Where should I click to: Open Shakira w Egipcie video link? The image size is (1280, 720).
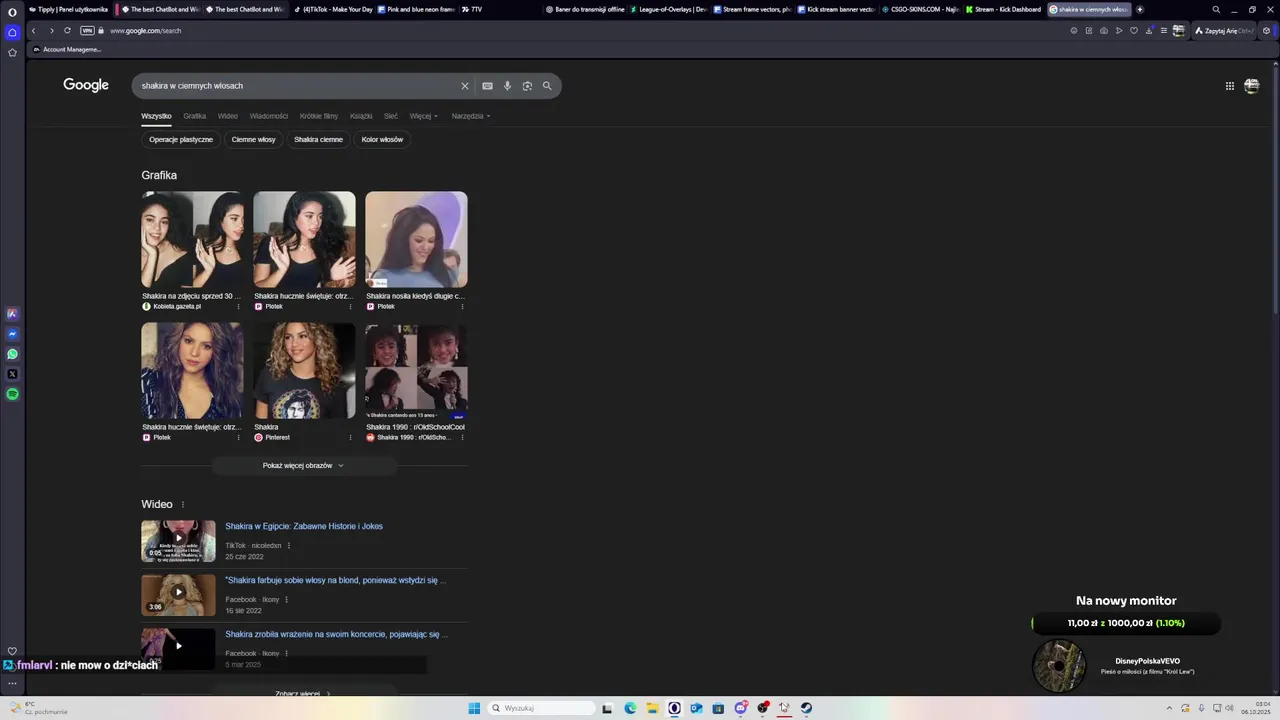(304, 526)
